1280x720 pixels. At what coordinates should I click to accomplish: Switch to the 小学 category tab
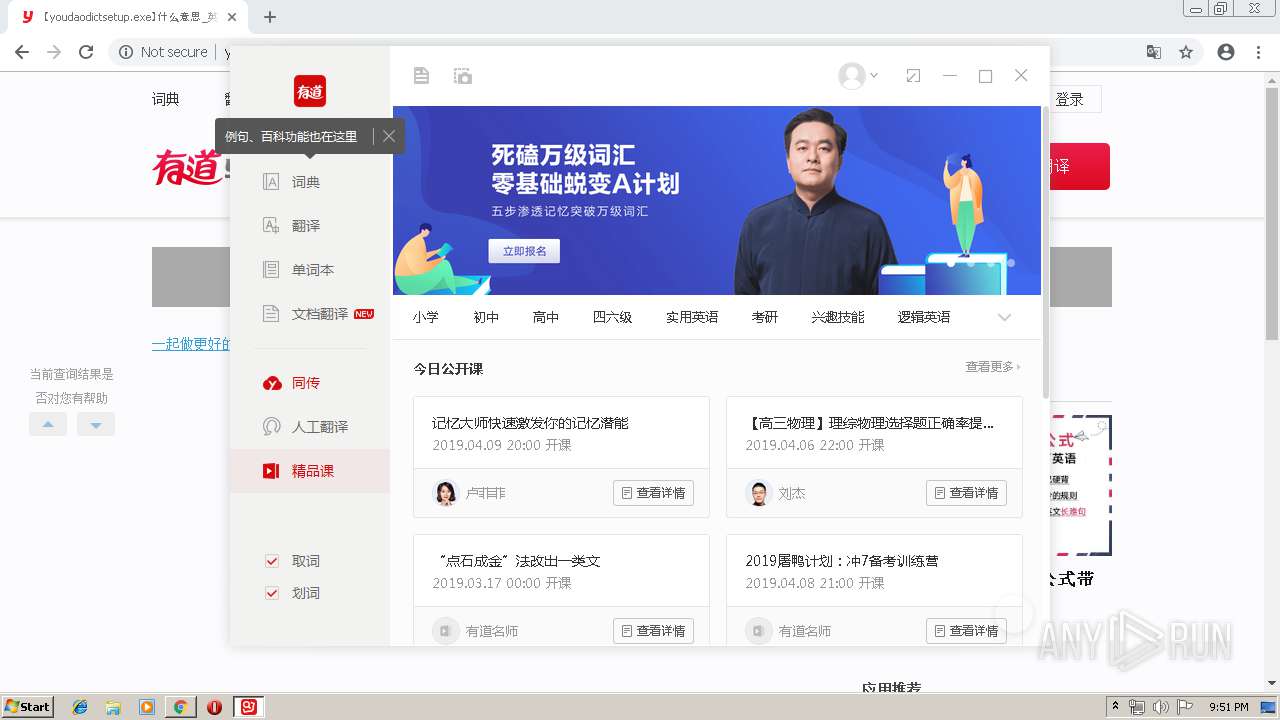426,317
